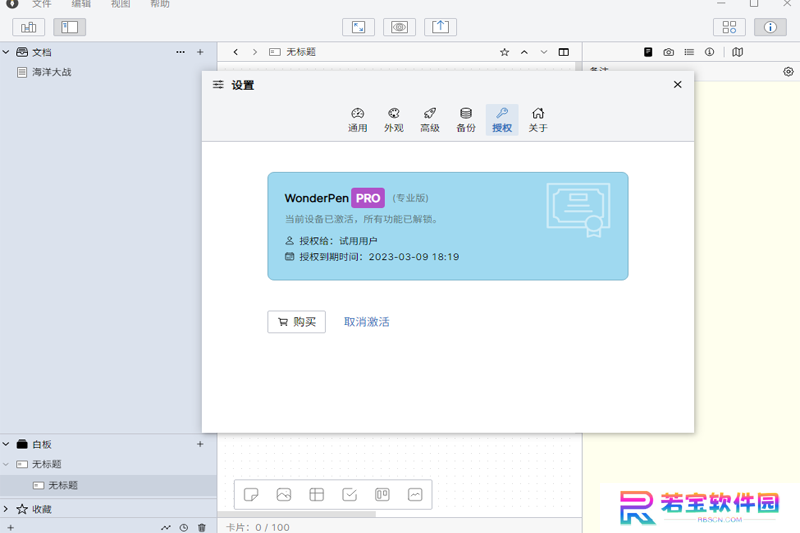Collapse the 文档 section chevron
Viewport: 800px width, 533px height.
[6, 52]
